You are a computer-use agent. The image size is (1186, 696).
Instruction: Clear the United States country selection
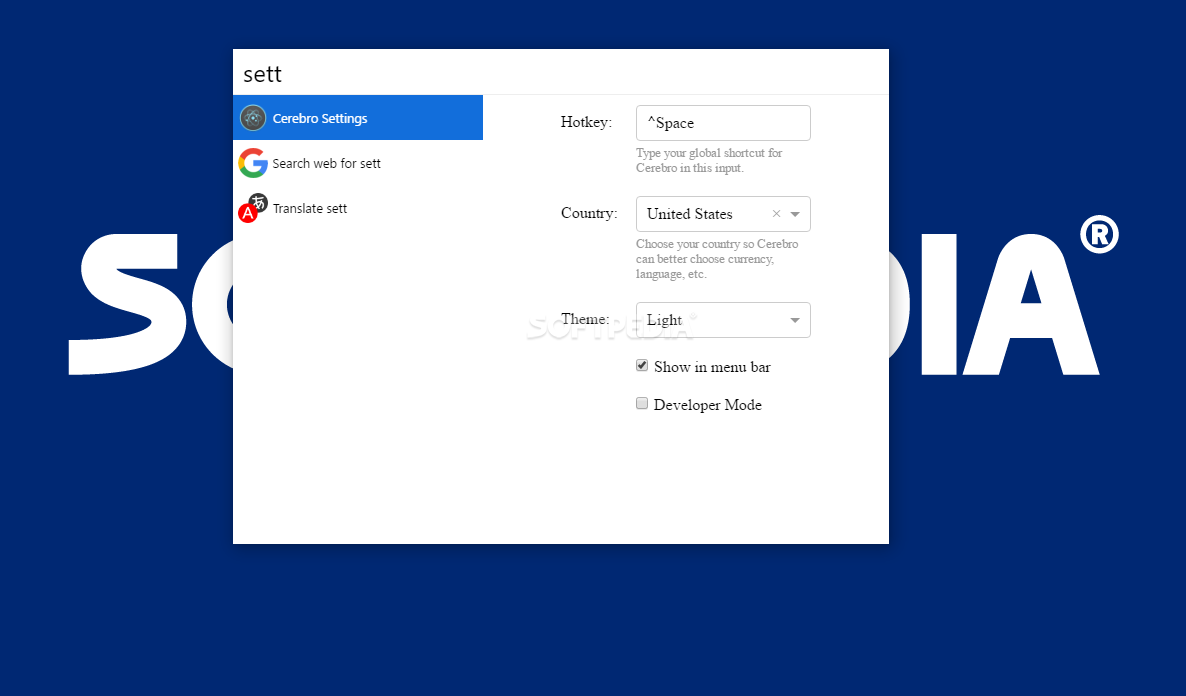tap(776, 214)
